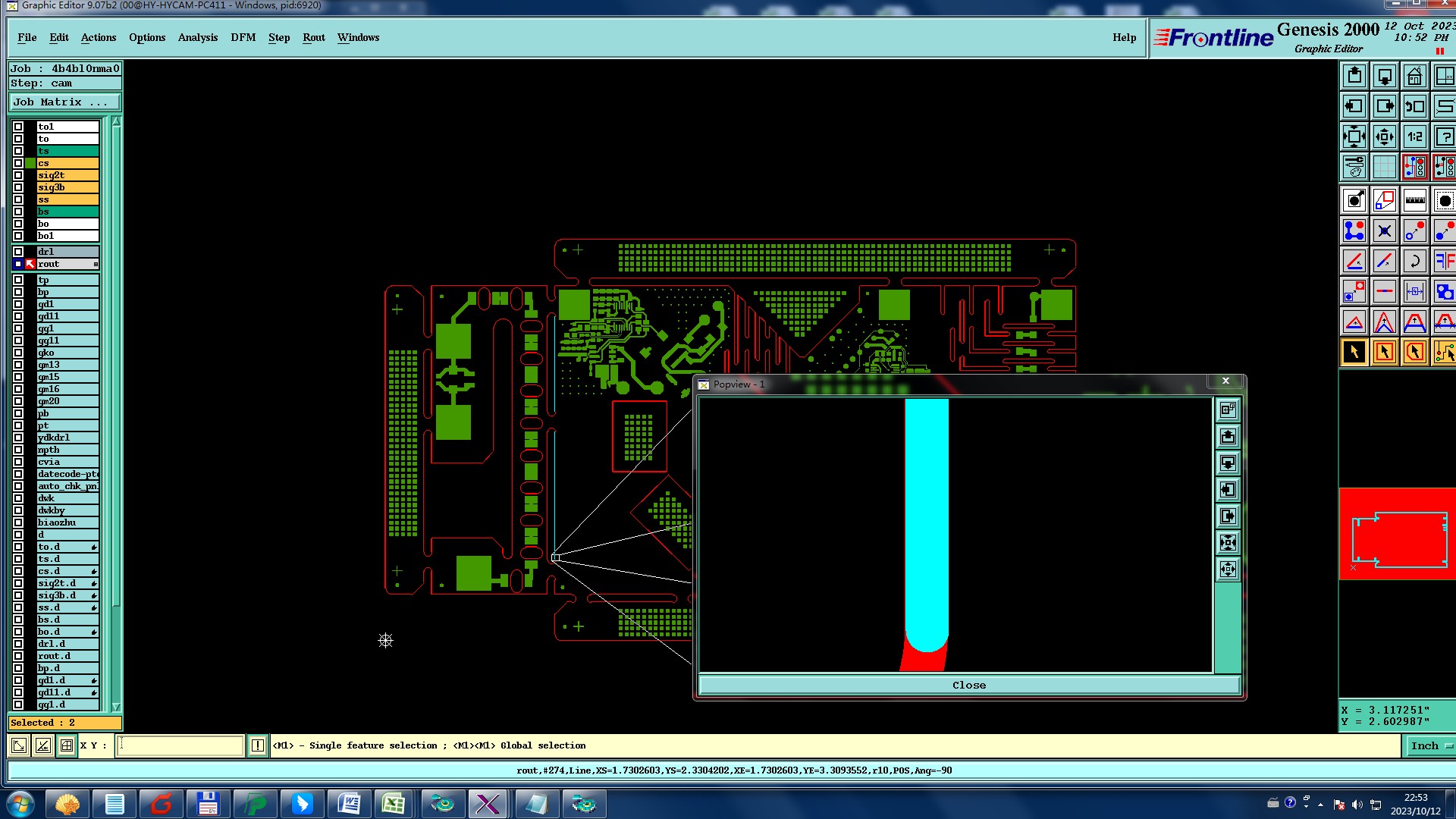Click the delete feature X icon
This screenshot has width=1456, height=819.
[1384, 231]
